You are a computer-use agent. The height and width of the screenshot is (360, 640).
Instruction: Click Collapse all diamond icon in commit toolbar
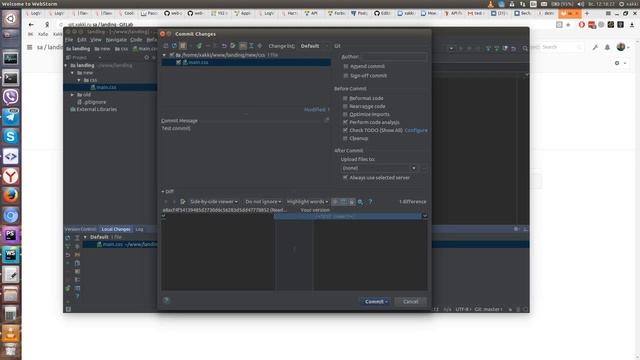click(x=260, y=46)
